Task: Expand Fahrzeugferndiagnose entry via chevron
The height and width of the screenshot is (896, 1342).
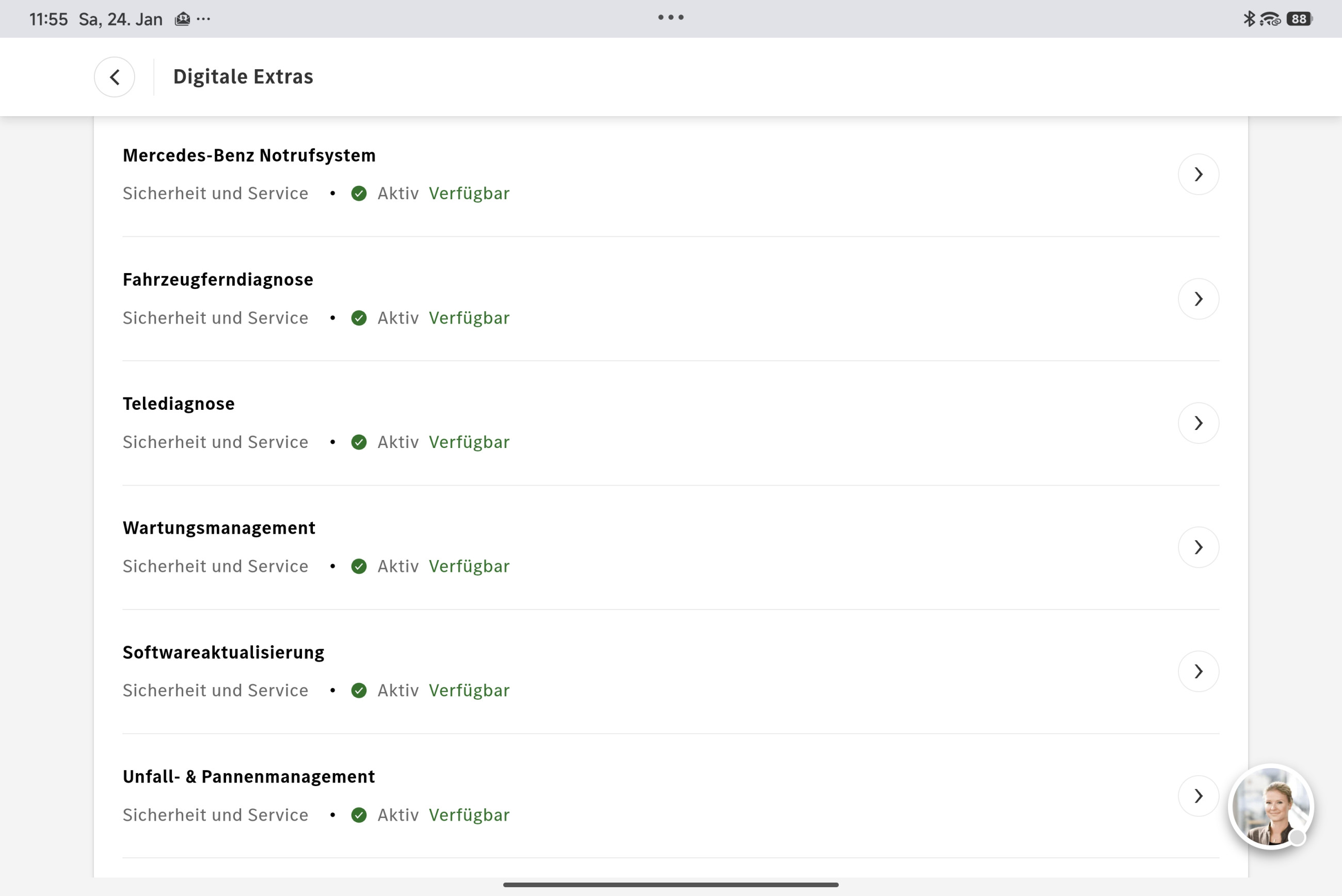Action: (1198, 299)
